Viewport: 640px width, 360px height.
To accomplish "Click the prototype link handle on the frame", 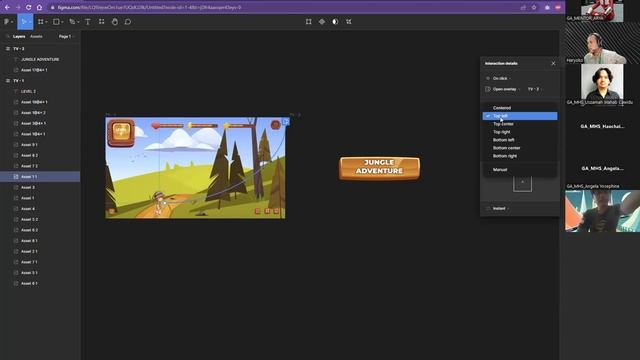I will click(x=286, y=122).
